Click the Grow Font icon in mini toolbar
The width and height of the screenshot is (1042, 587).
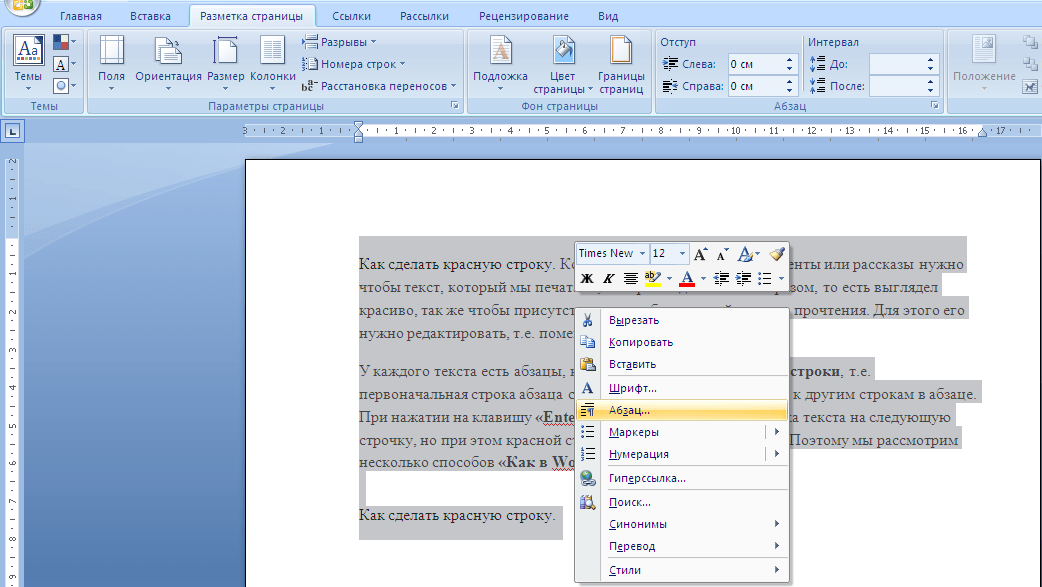click(x=701, y=254)
